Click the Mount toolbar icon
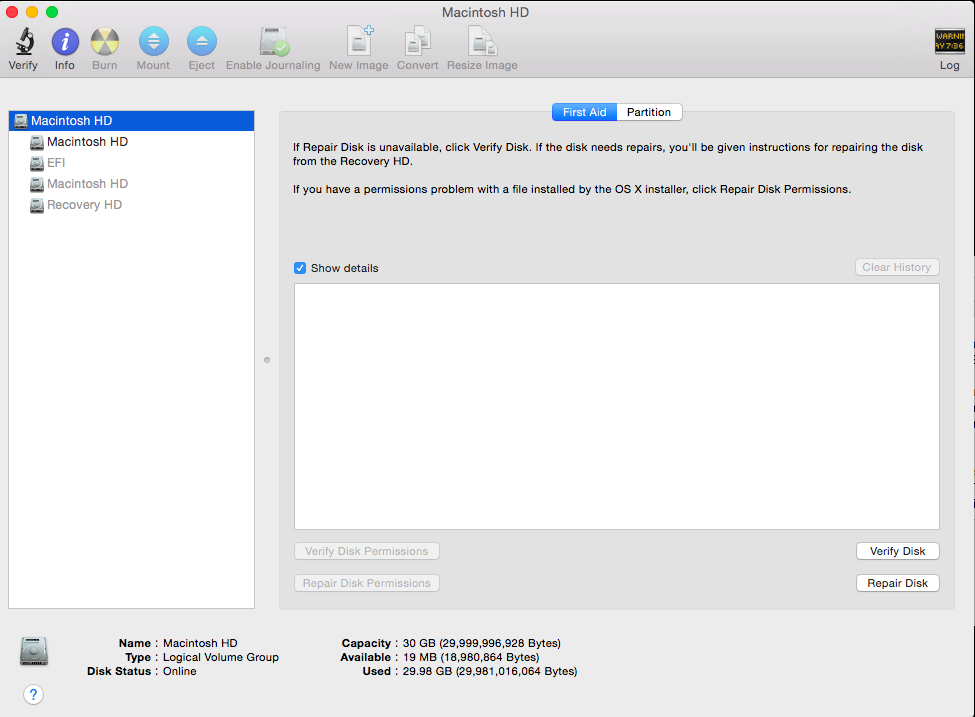This screenshot has height=717, width=975. [x=153, y=42]
